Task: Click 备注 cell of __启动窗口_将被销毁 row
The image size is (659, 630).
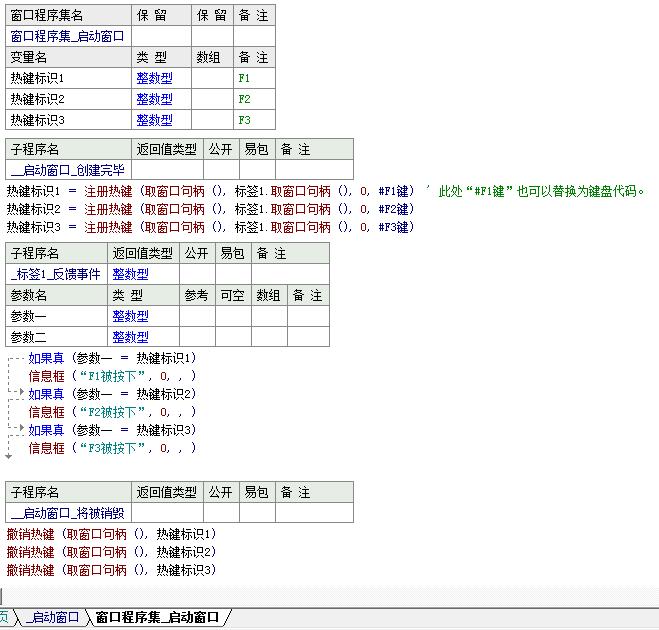Action: [x=314, y=513]
